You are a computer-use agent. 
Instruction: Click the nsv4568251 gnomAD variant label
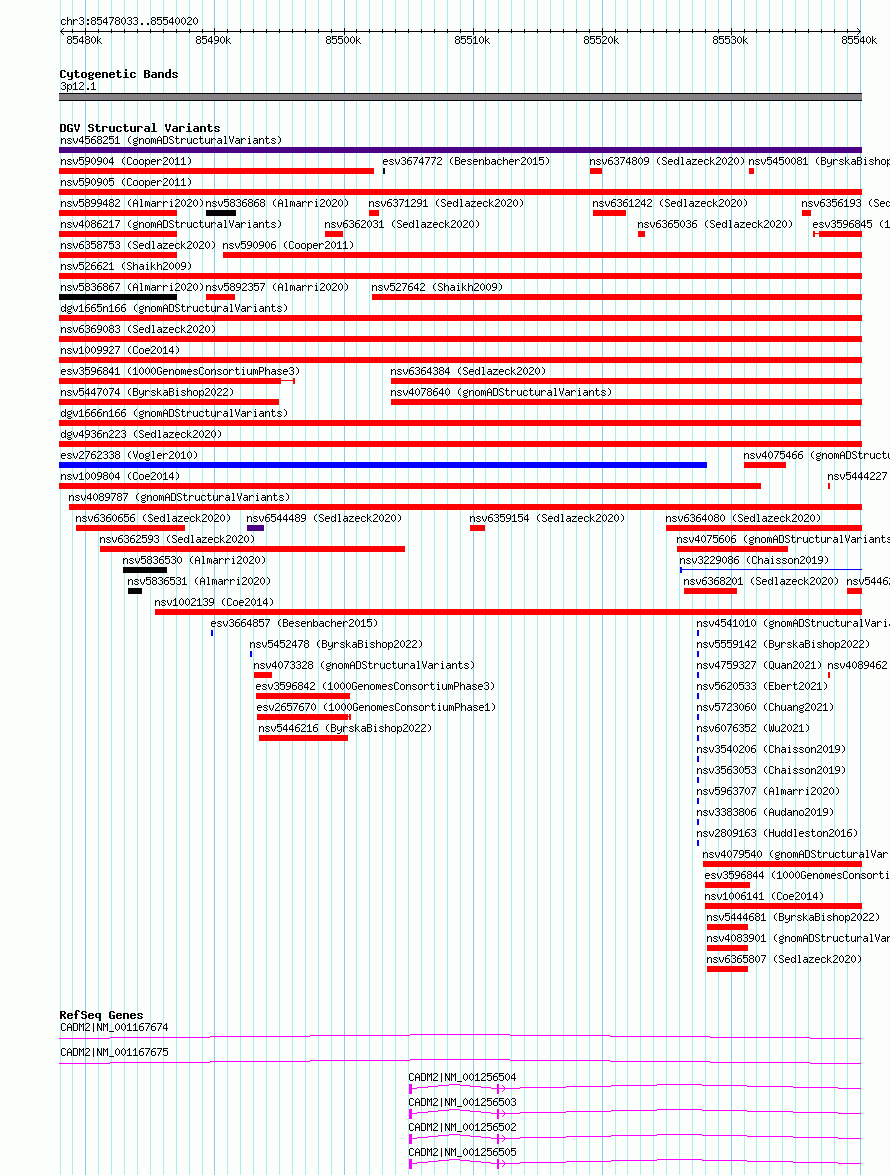click(171, 140)
